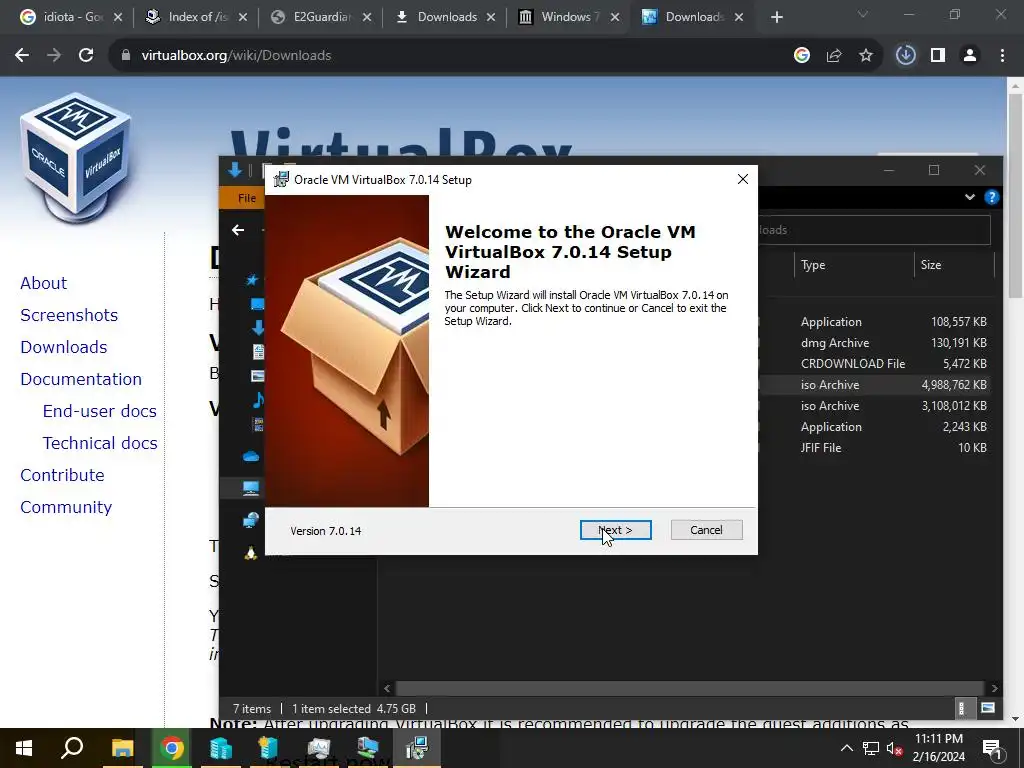The image size is (1024, 768).
Task: Close the Oracle VM VirtualBox Setup dialog
Action: [x=743, y=179]
